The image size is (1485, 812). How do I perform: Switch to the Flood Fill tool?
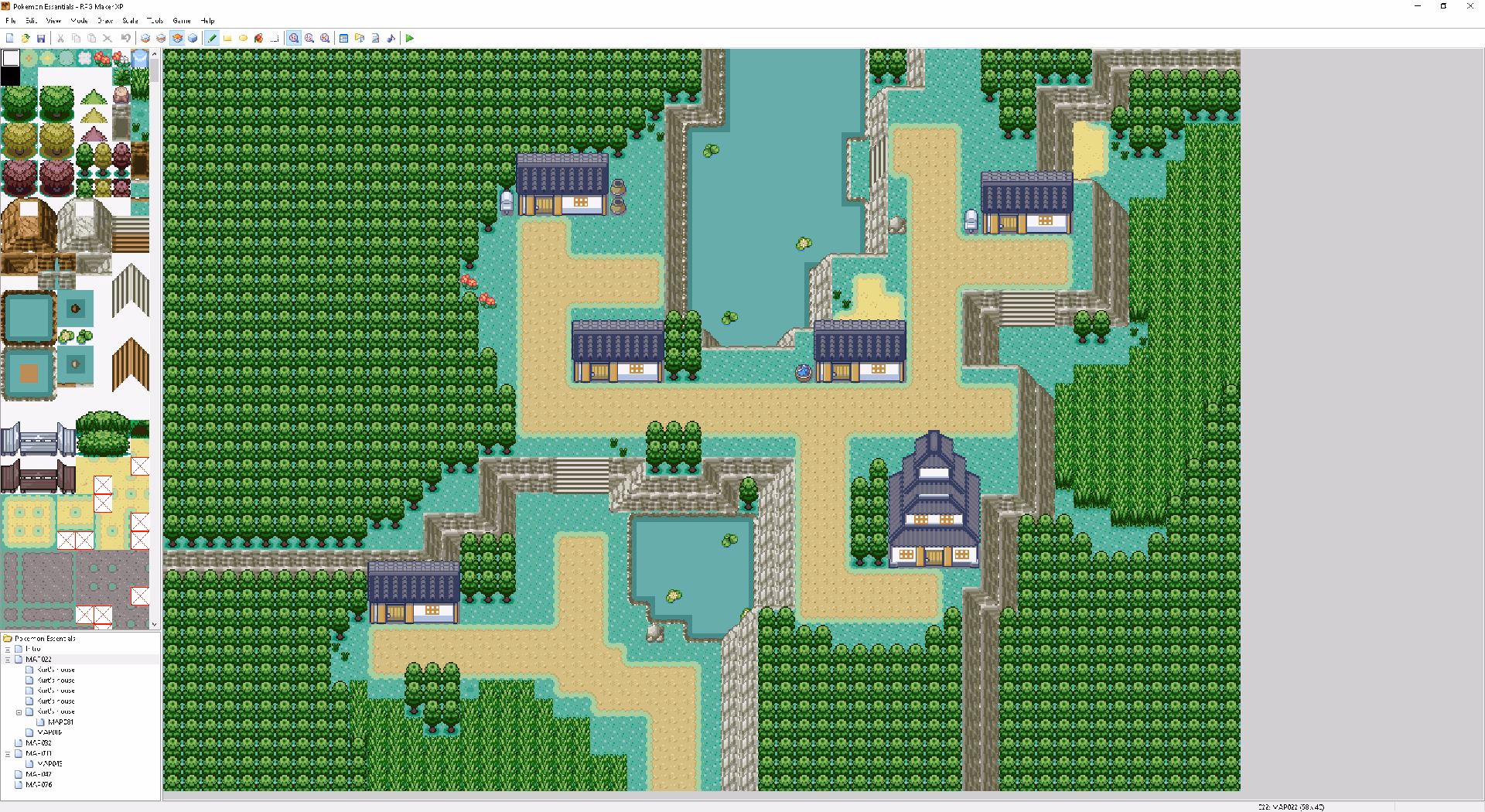[259, 38]
